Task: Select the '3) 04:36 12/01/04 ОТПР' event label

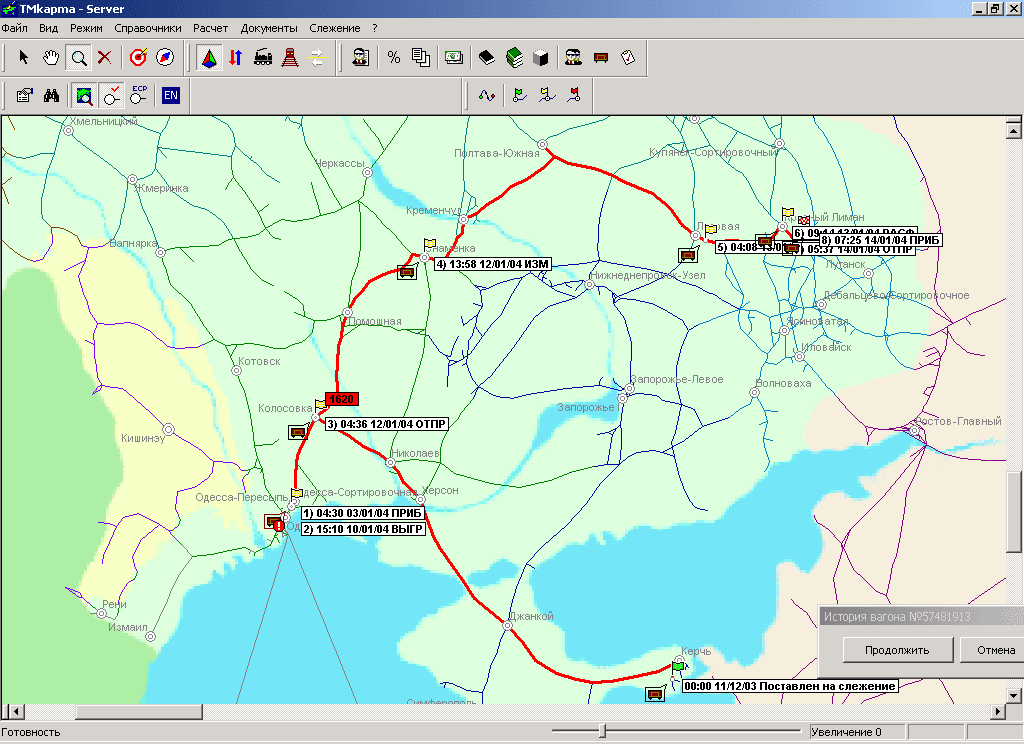Action: pos(387,424)
